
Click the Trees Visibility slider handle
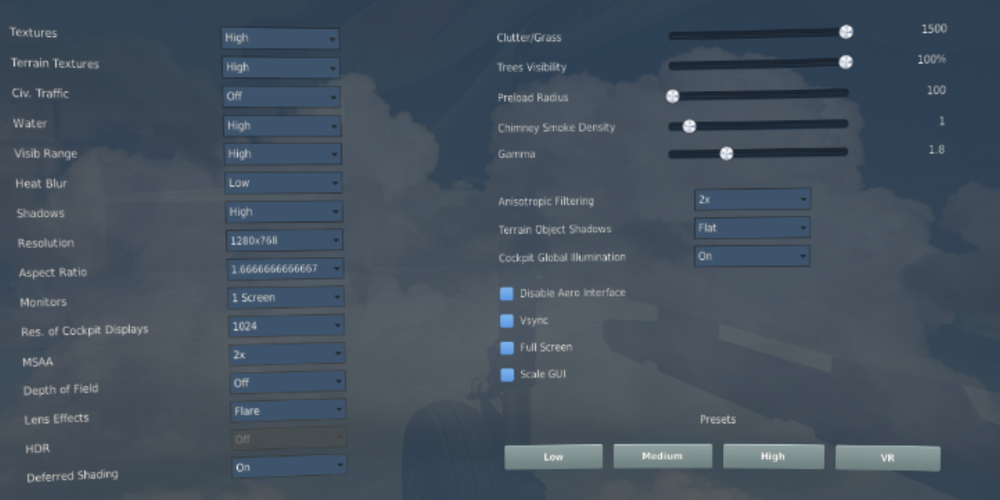[x=846, y=62]
